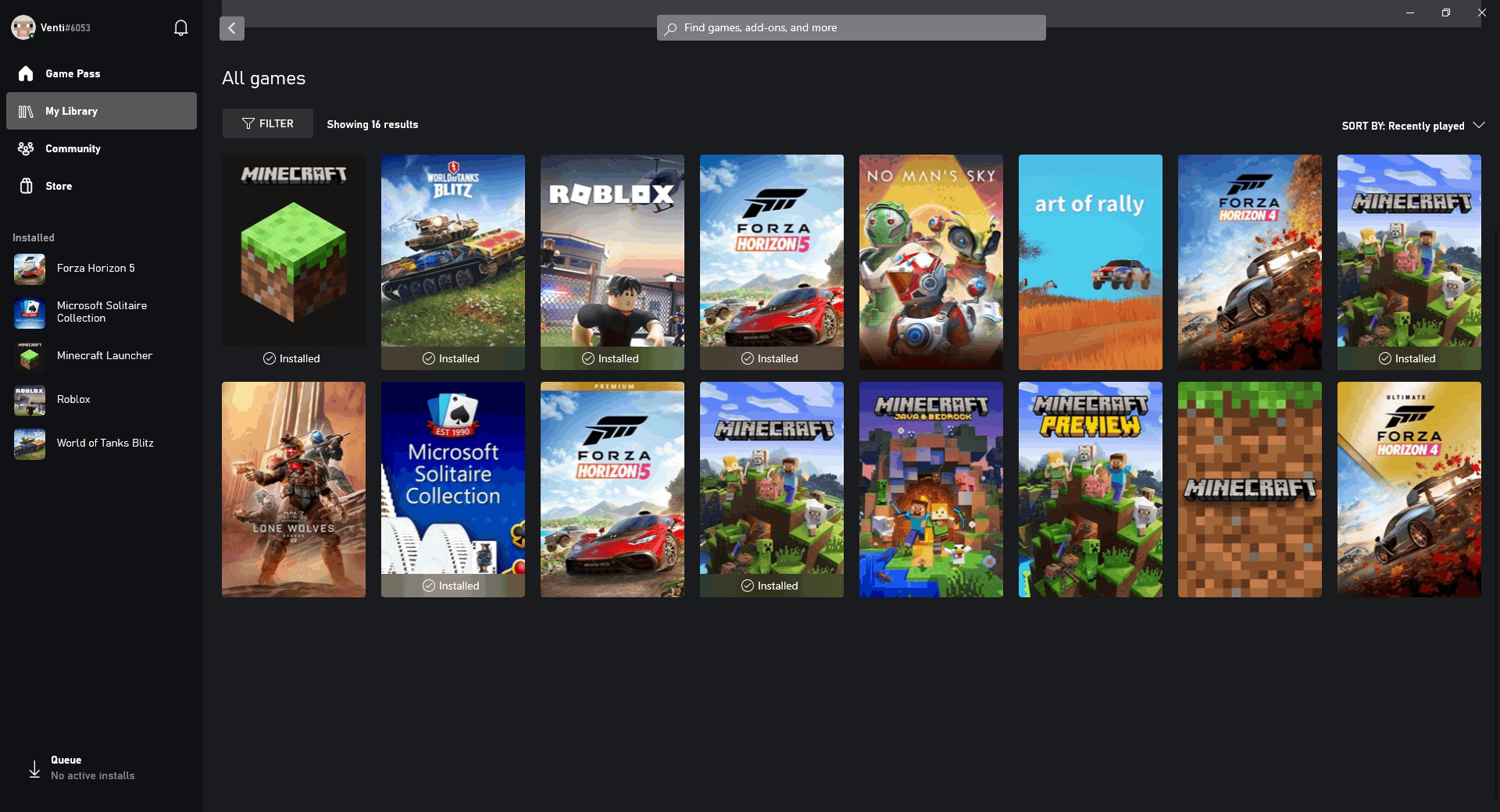The image size is (1500, 812).
Task: Click Minecraft Launcher sidebar icon
Action: pyautogui.click(x=30, y=357)
